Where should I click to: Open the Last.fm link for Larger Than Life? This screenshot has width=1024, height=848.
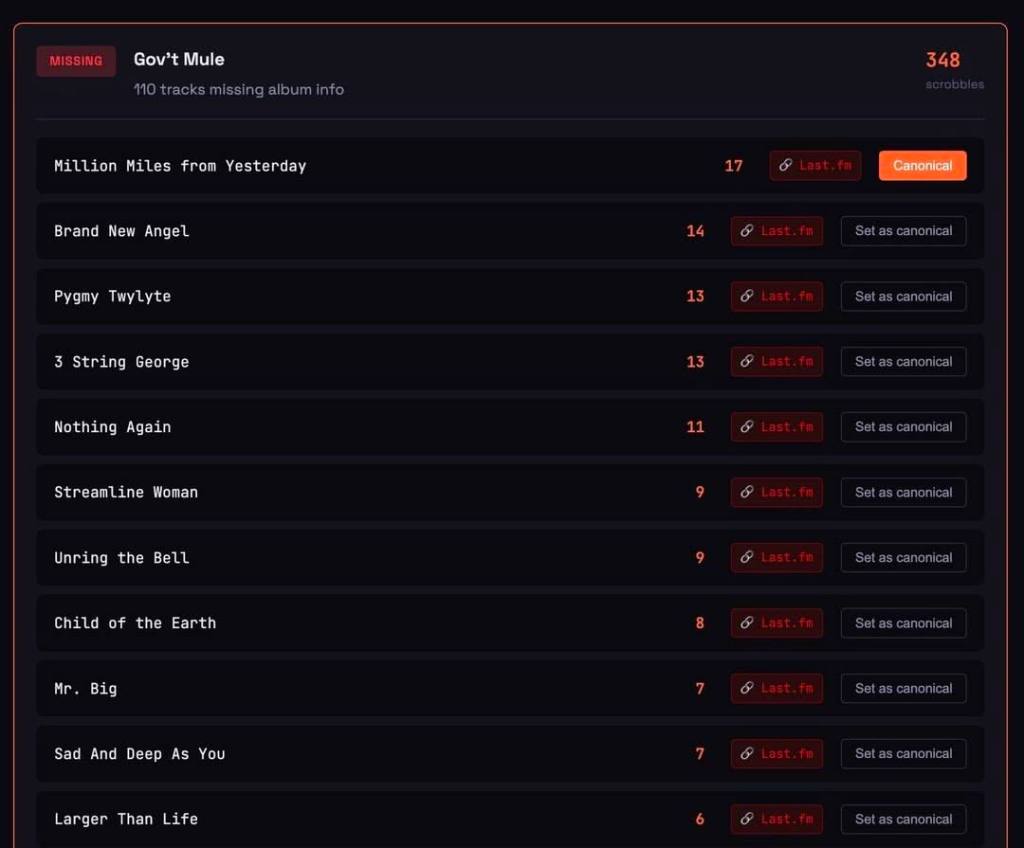click(777, 819)
